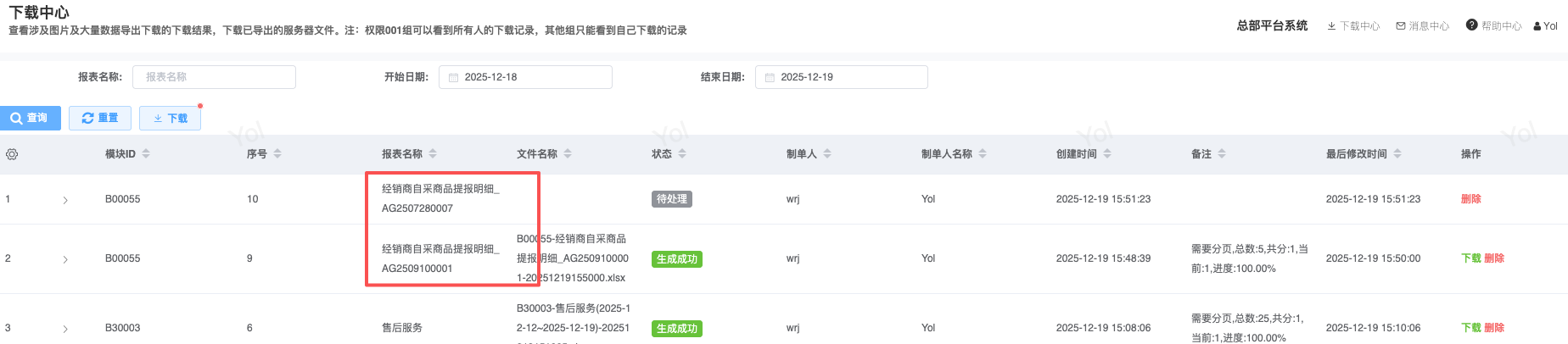Expand row 2 details chevron
This screenshot has width=1568, height=344.
click(65, 259)
